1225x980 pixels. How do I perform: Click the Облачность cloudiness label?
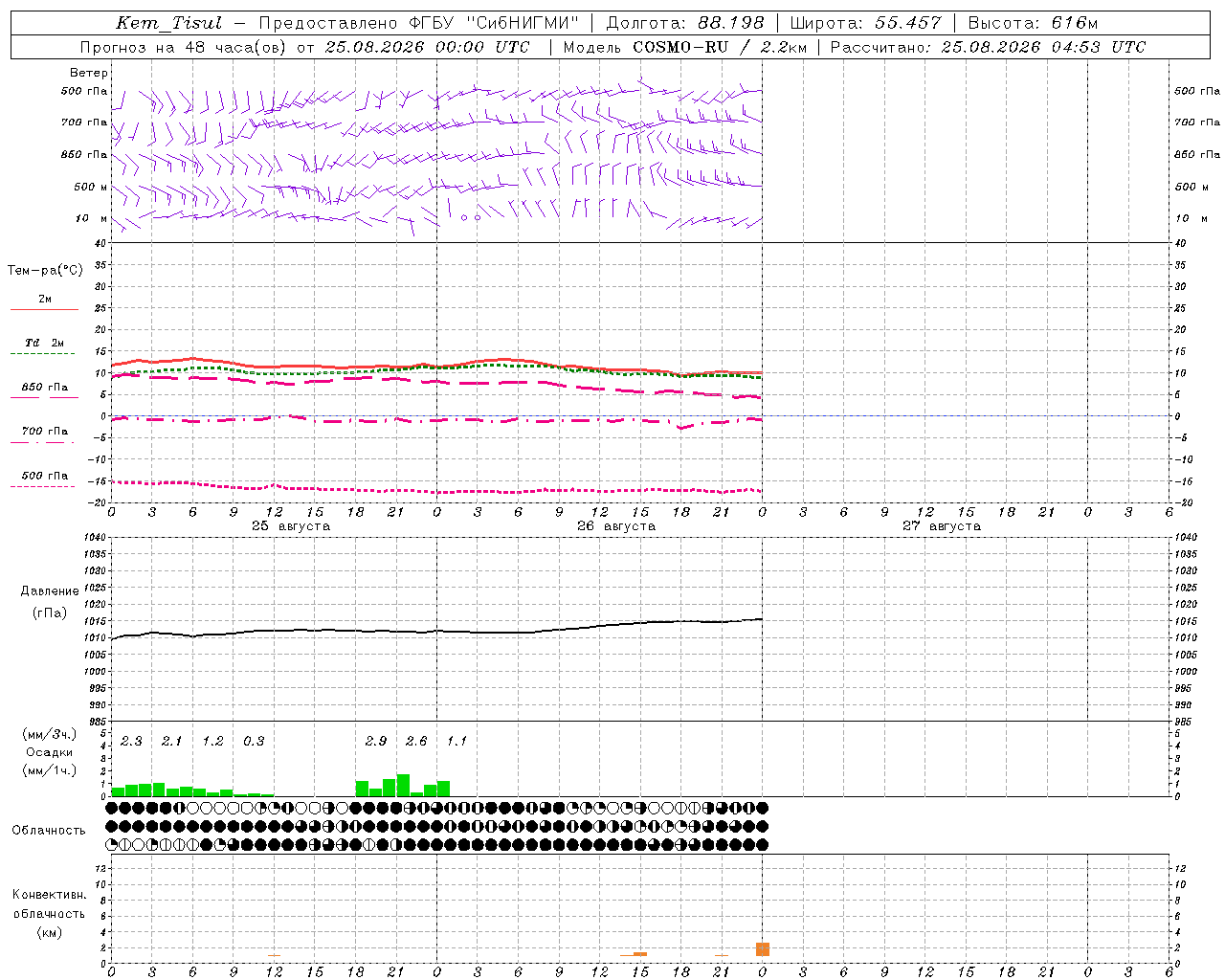pos(49,830)
